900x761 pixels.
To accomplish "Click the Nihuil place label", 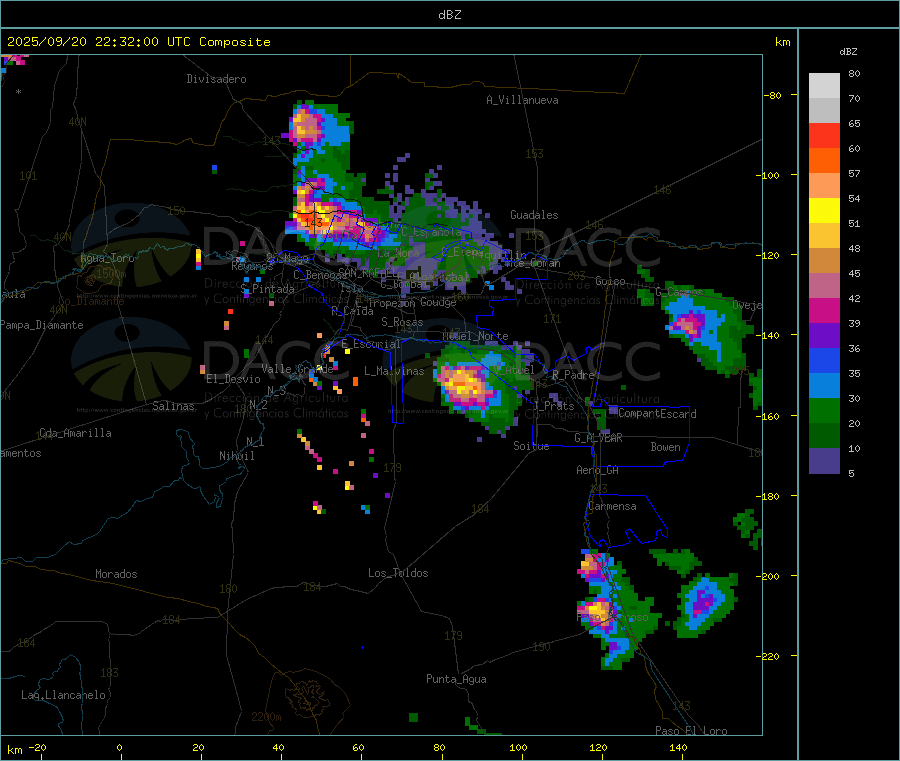I will pos(237,456).
